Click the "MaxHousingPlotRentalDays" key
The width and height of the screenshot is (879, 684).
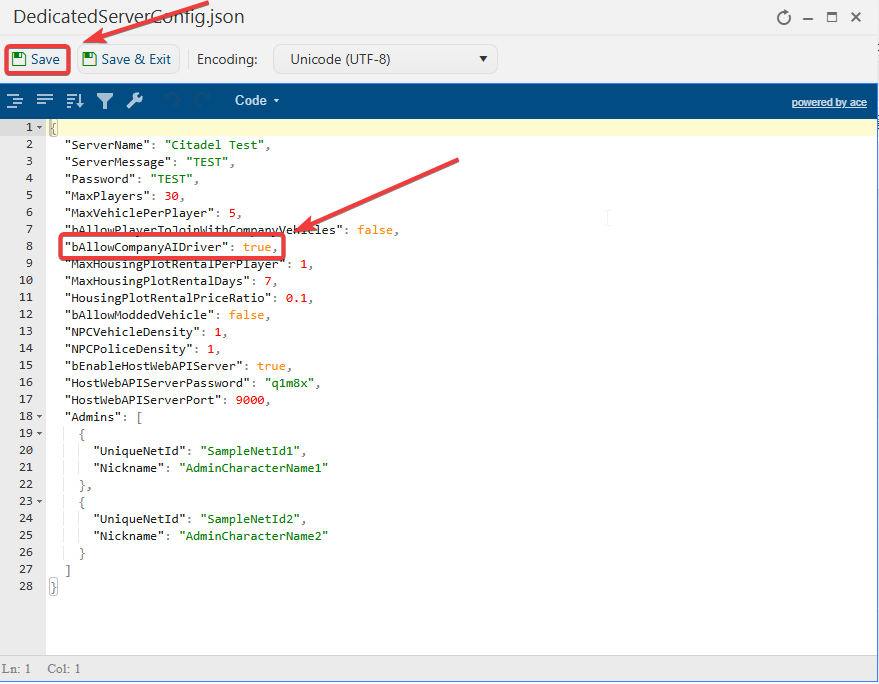pos(157,281)
